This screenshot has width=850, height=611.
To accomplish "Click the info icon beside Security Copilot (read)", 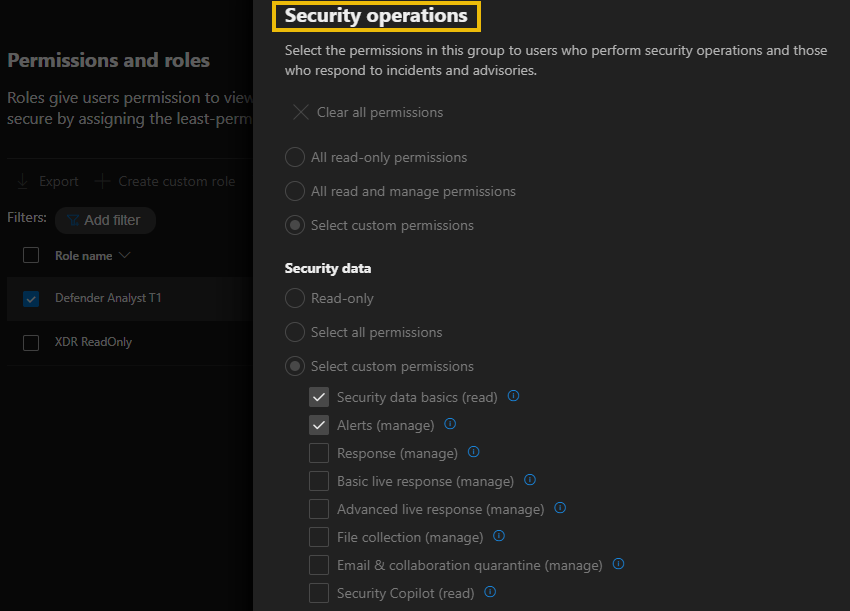I will point(489,593).
